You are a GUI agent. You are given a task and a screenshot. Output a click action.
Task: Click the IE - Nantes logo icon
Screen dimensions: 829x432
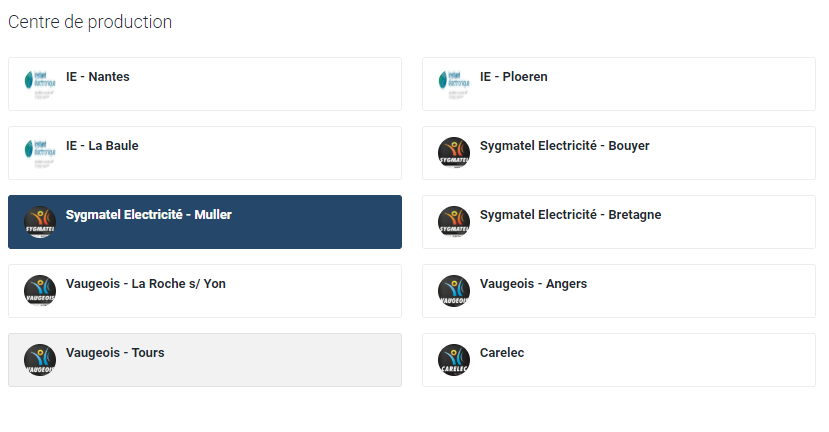point(39,84)
